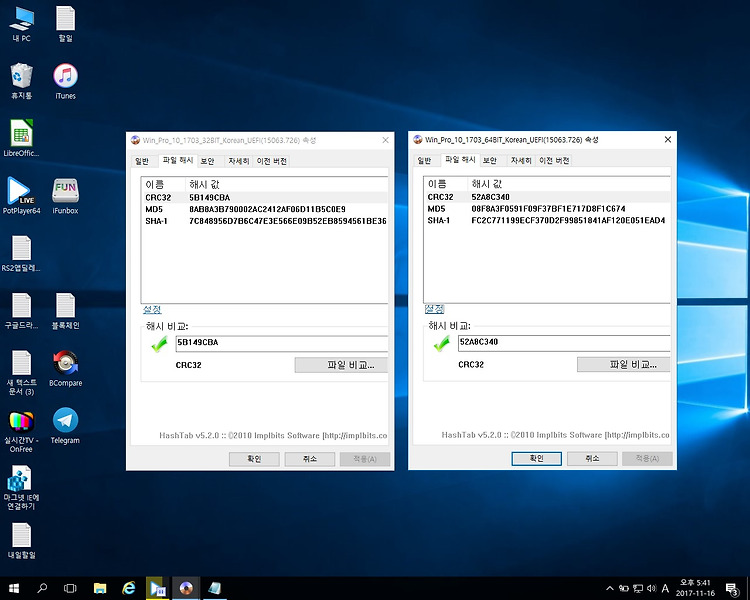
Task: Open 이전 버전 tab in 64BIT window
Action: click(553, 161)
